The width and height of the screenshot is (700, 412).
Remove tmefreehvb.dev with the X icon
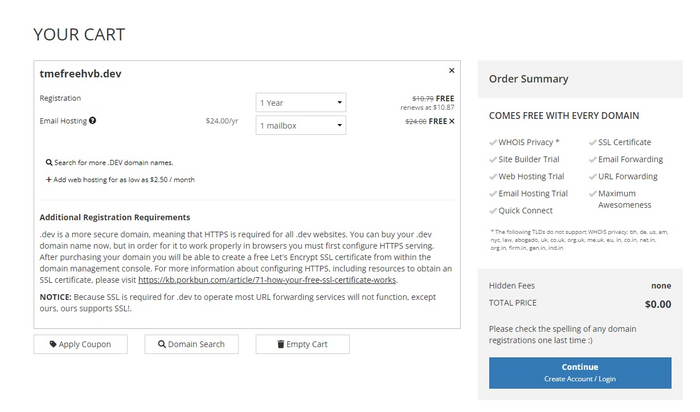coord(451,71)
